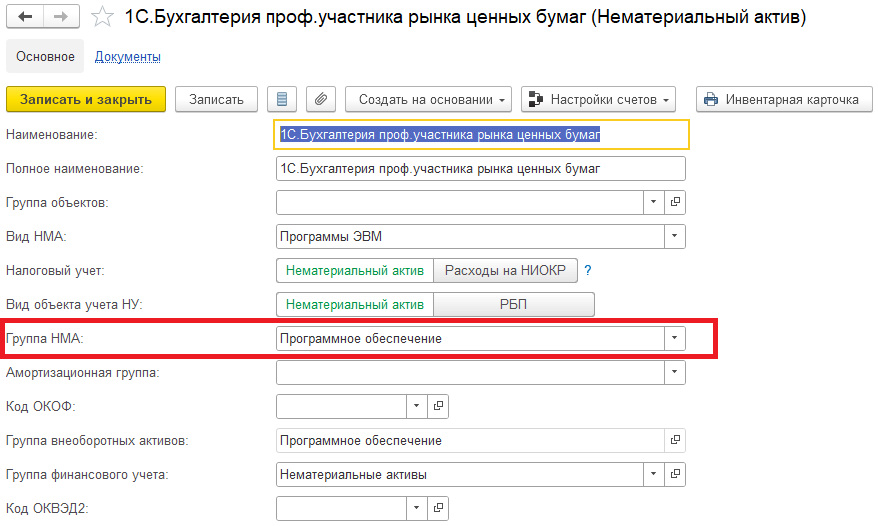The height and width of the screenshot is (526, 878).
Task: Click the "Налоговый учет:" label
Action: (x=55, y=271)
